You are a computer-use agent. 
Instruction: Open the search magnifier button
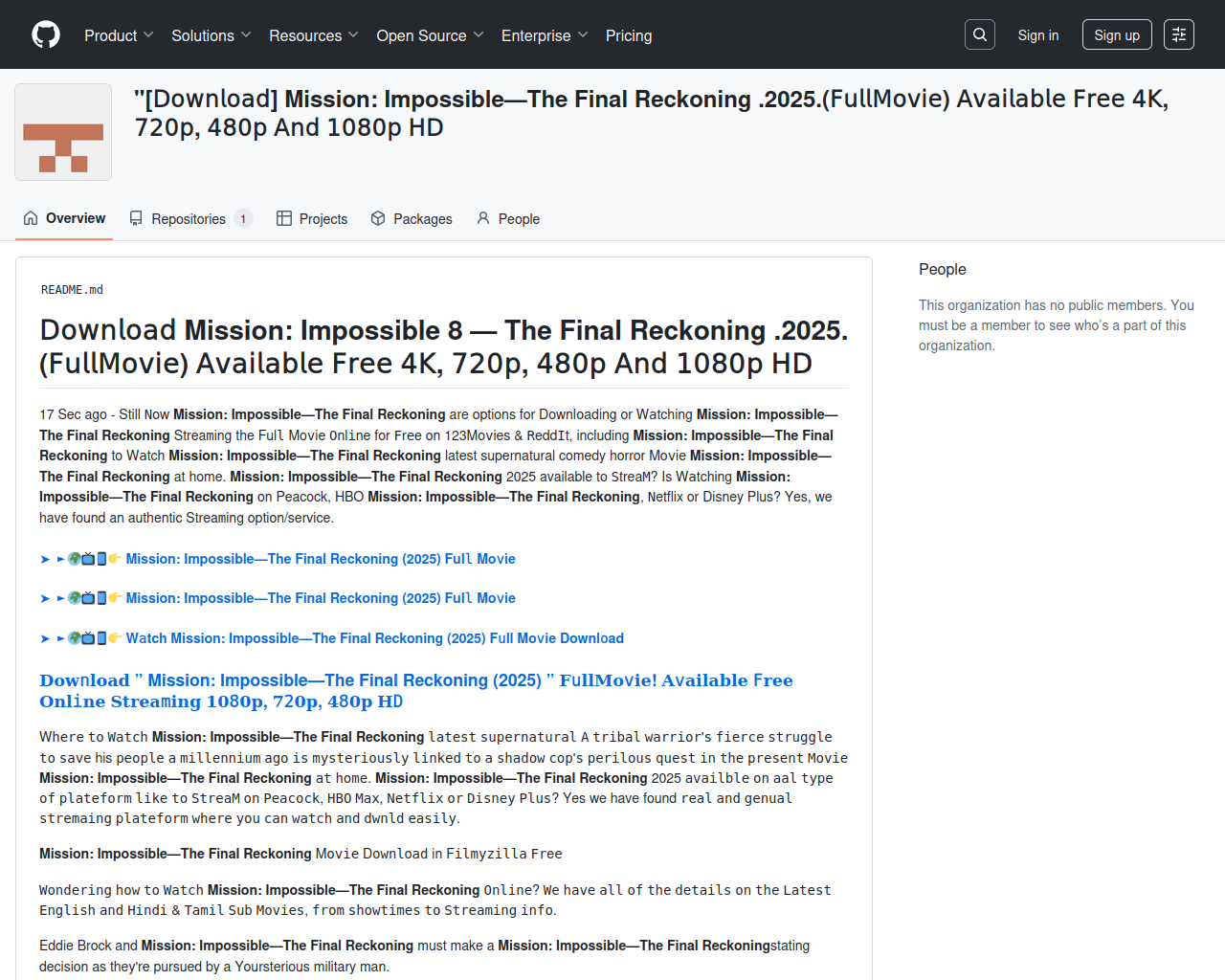(980, 34)
